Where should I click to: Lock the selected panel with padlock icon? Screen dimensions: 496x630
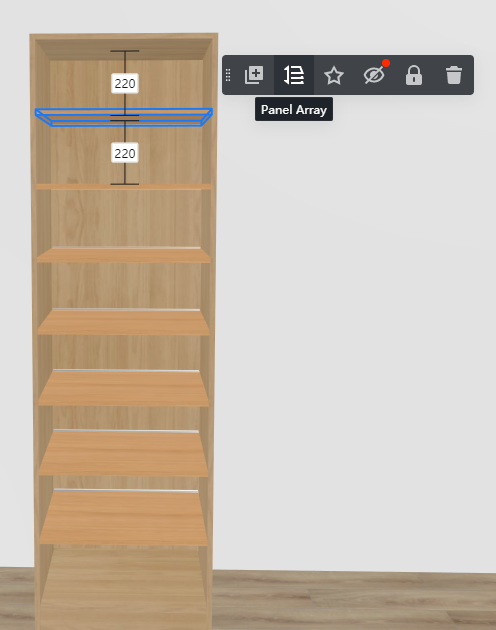(414, 75)
